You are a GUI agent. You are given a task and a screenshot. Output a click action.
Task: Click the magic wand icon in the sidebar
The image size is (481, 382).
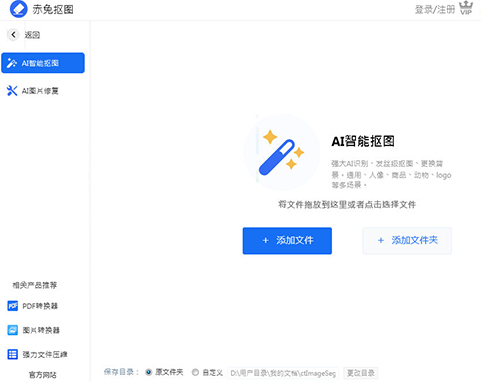click(12, 63)
